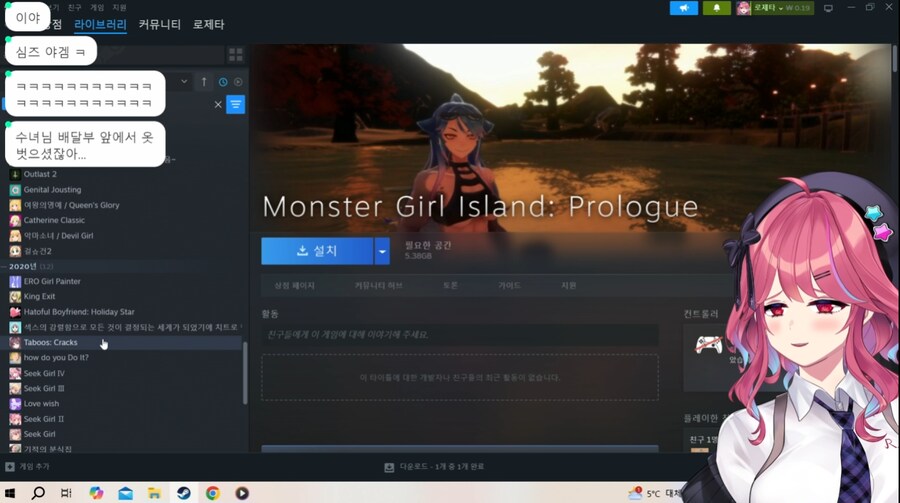Open Steam announcements megaphone button
Viewport: 900px width, 503px height.
coord(684,8)
